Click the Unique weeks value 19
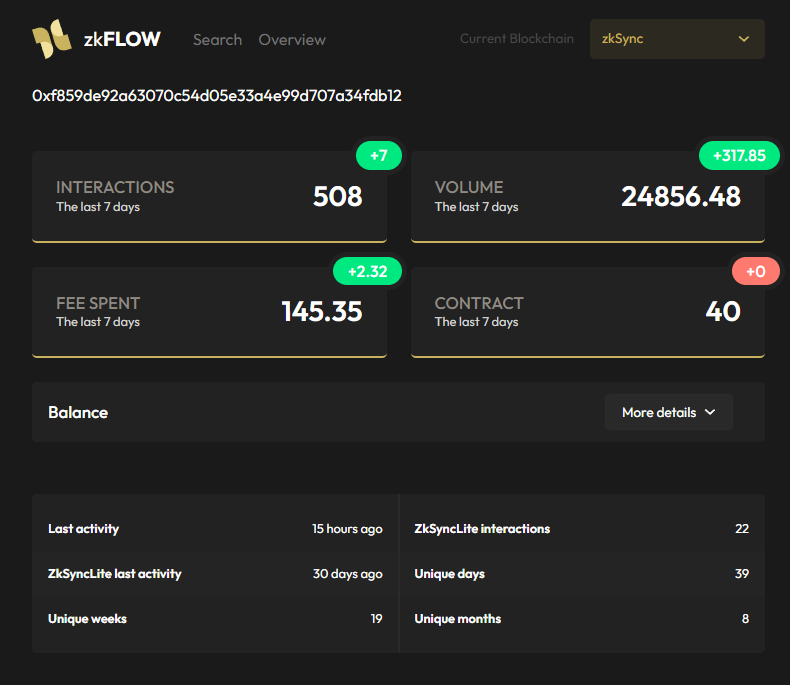790x685 pixels. (376, 619)
